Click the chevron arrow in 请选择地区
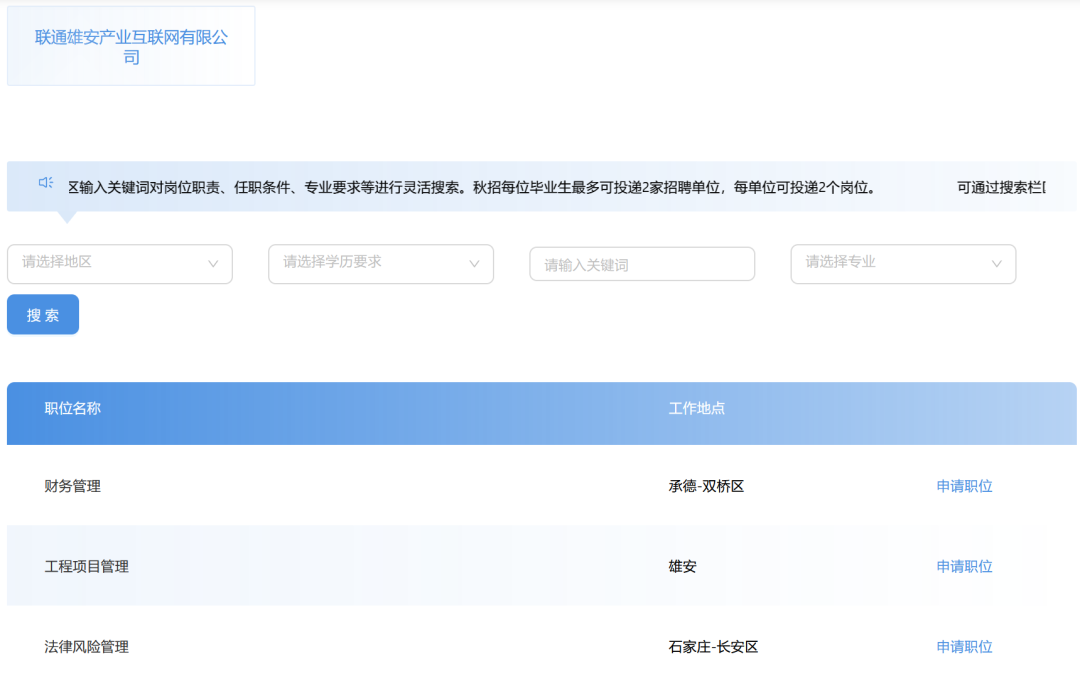Screen dimensions: 1080x684 [x=213, y=264]
